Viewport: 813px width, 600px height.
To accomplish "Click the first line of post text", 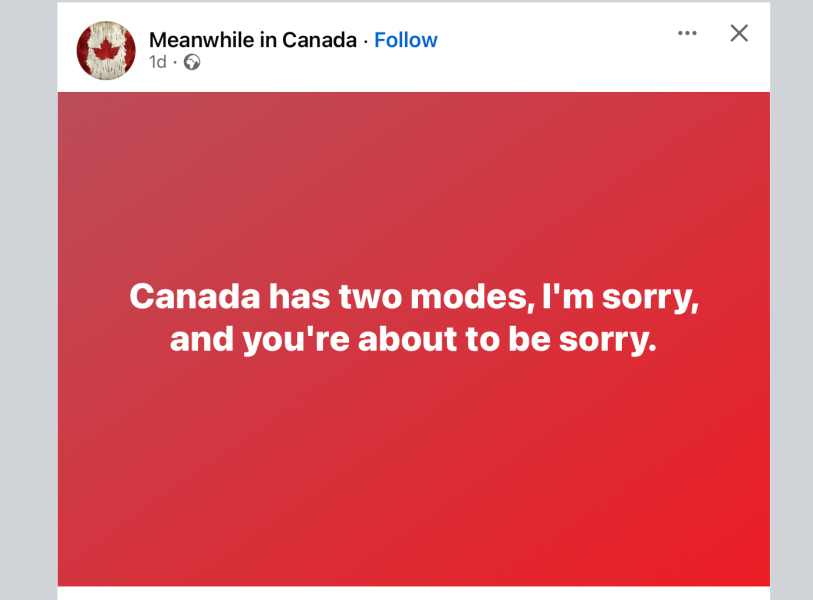I will click(x=413, y=297).
